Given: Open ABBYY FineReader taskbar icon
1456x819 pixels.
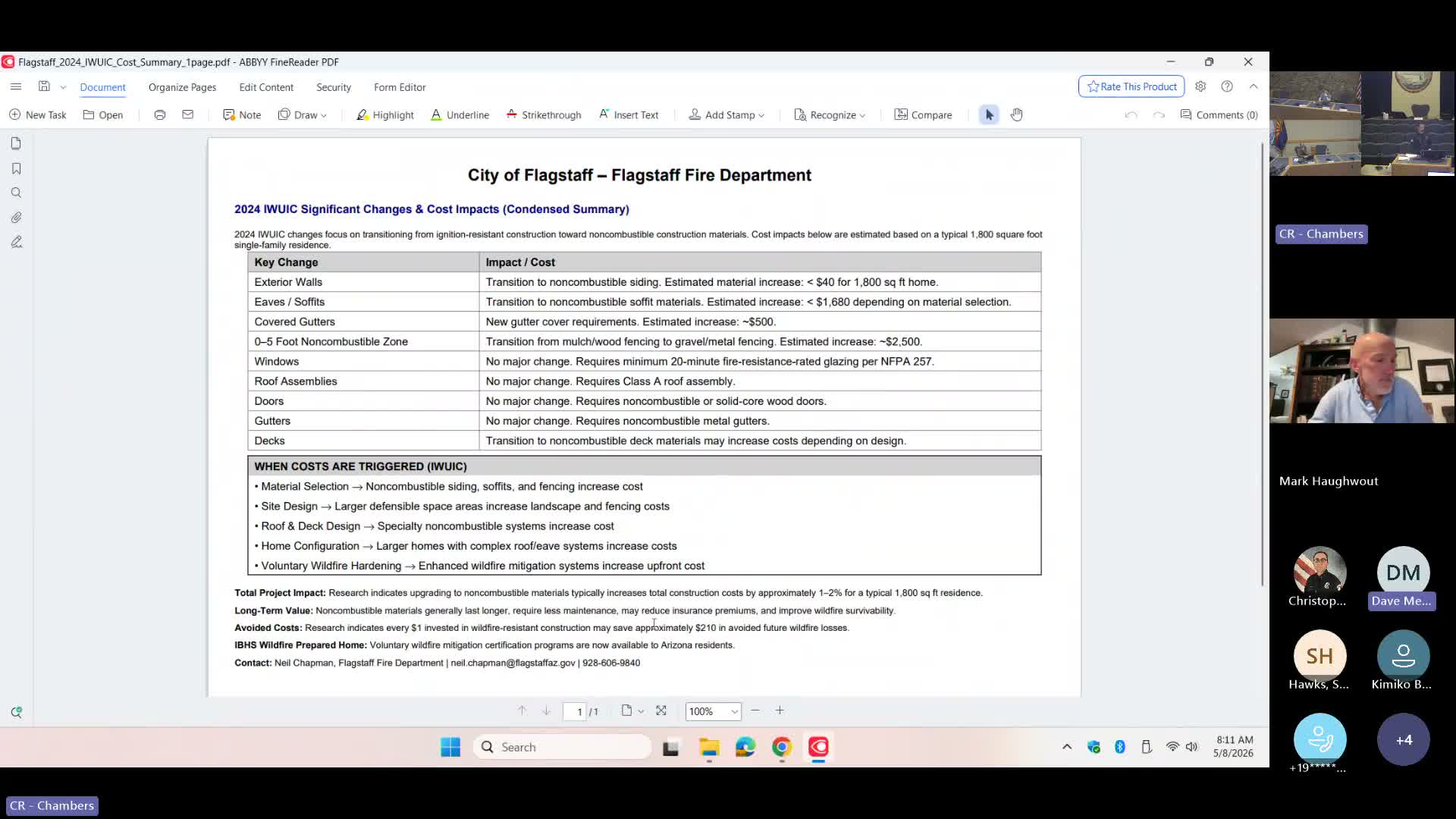Looking at the screenshot, I should 818,747.
